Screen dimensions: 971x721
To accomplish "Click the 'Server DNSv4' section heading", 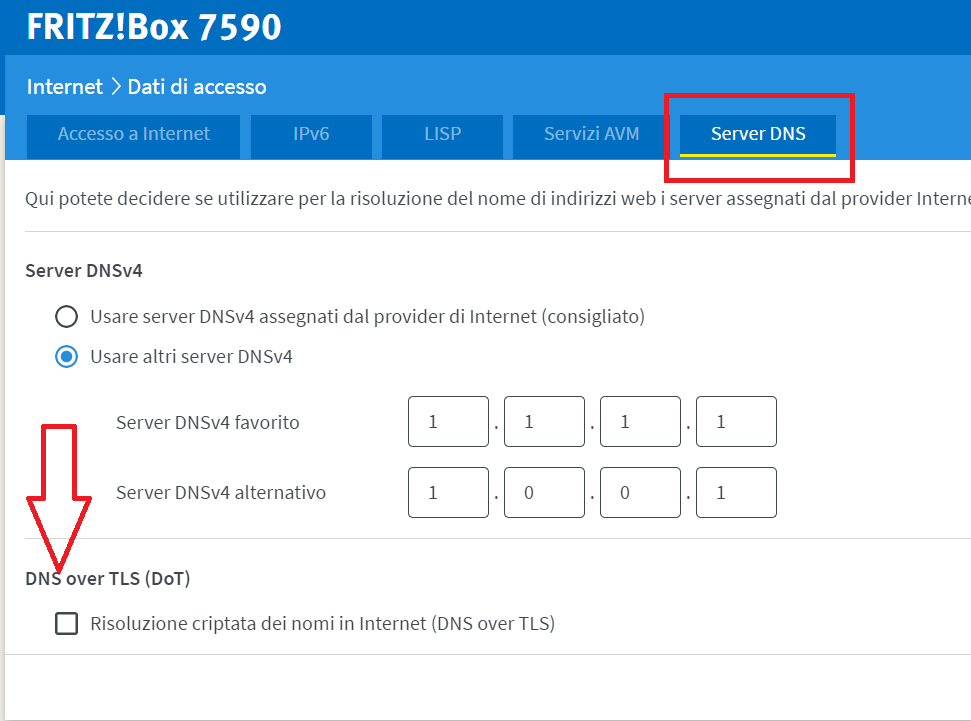I will click(x=84, y=271).
